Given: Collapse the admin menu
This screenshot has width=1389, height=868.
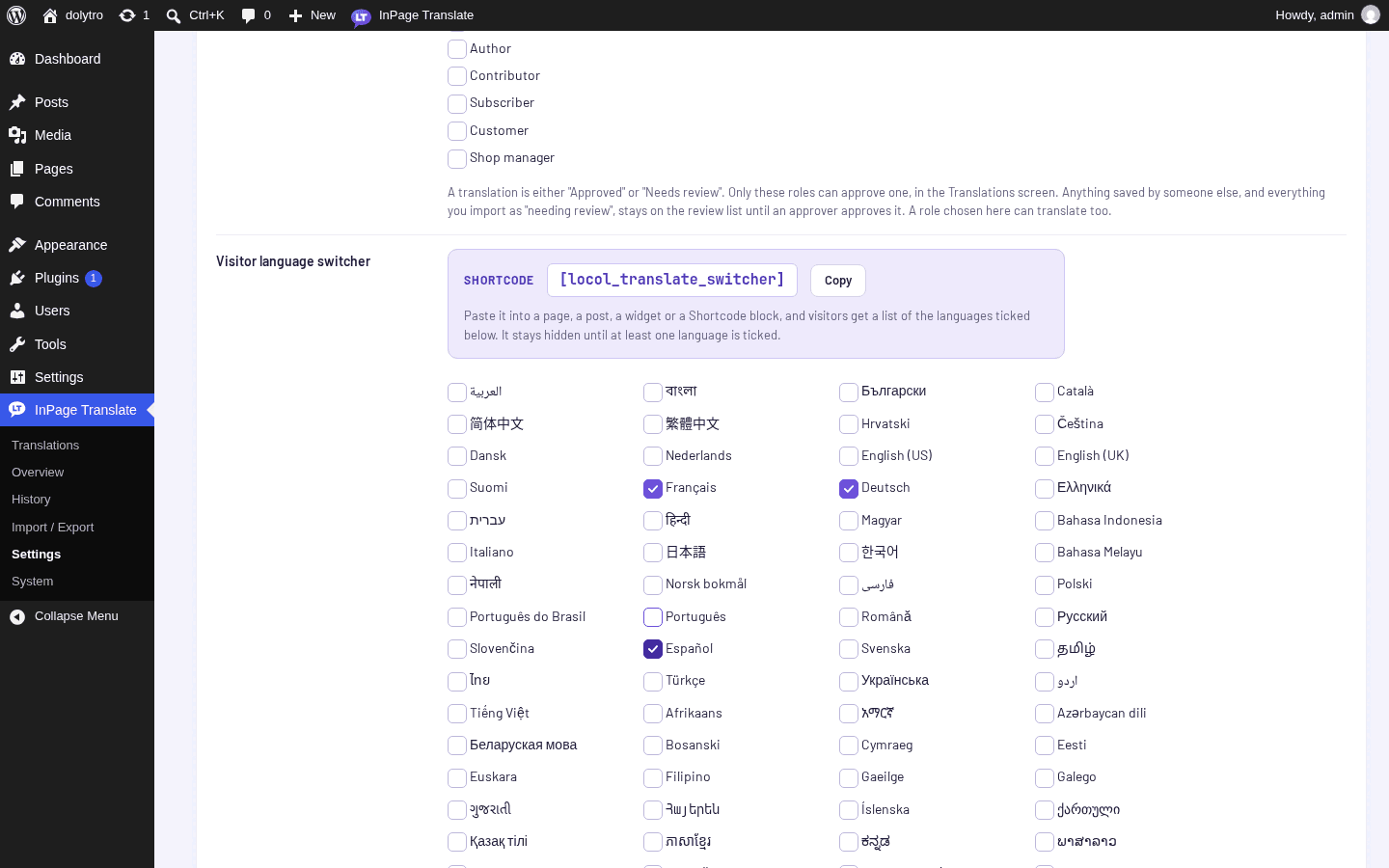Looking at the screenshot, I should 77,616.
